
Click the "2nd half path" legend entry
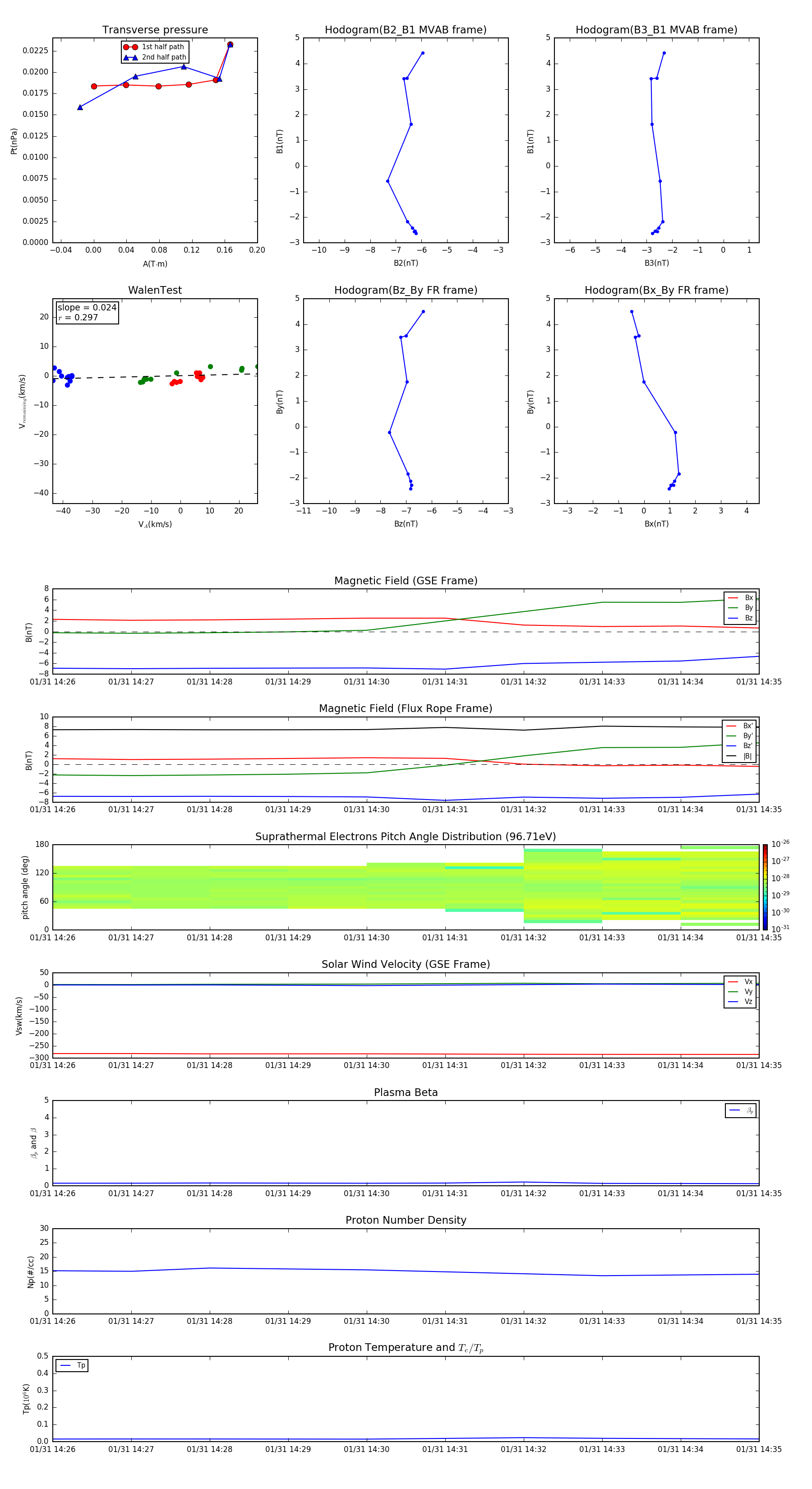[x=155, y=57]
